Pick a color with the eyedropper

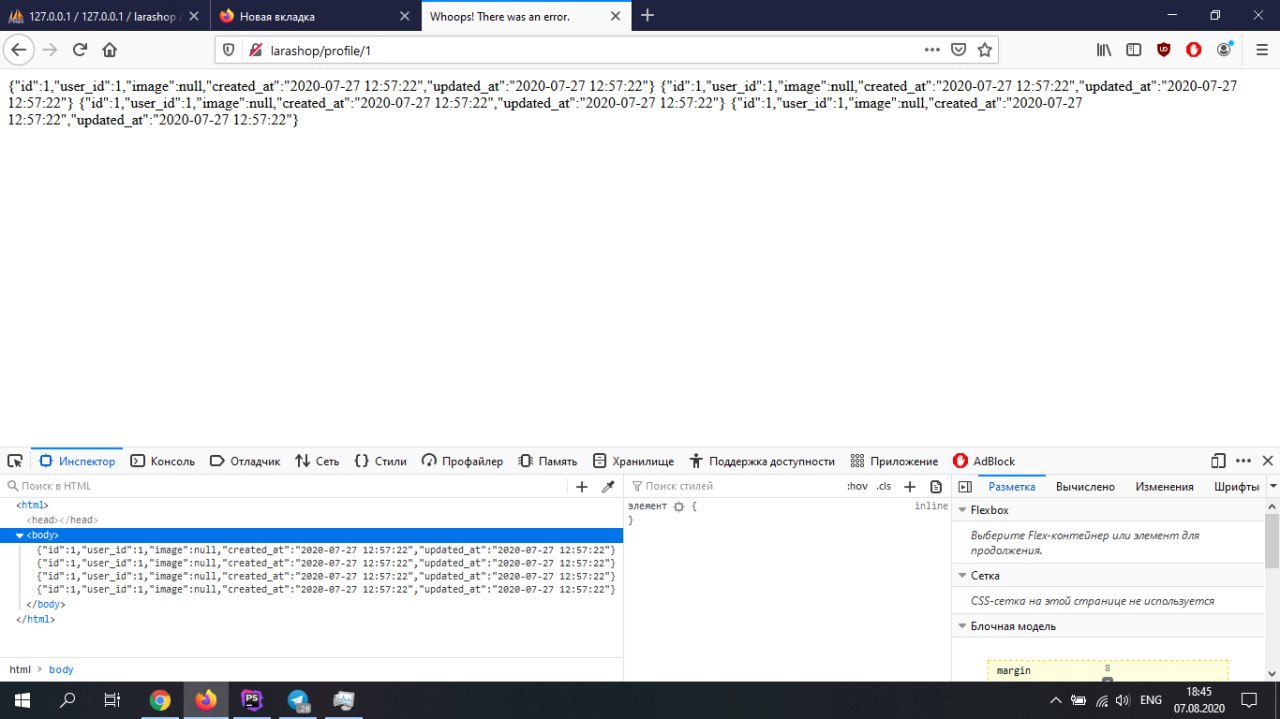pos(607,487)
